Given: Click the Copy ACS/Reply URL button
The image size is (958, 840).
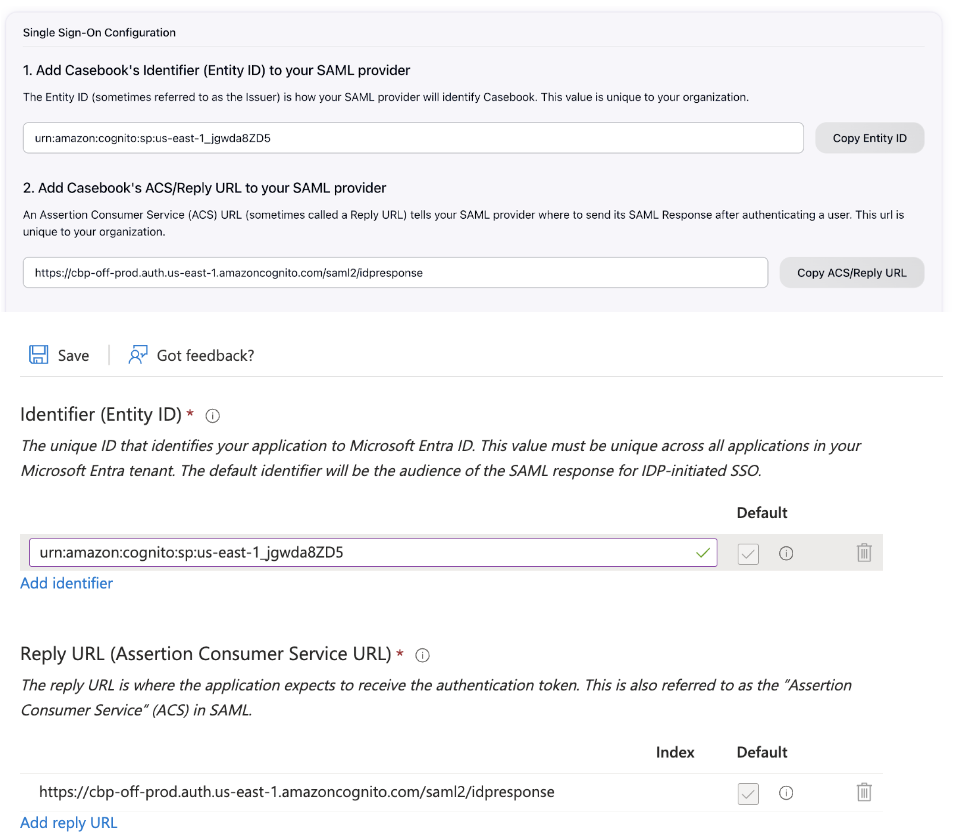Looking at the screenshot, I should [851, 272].
